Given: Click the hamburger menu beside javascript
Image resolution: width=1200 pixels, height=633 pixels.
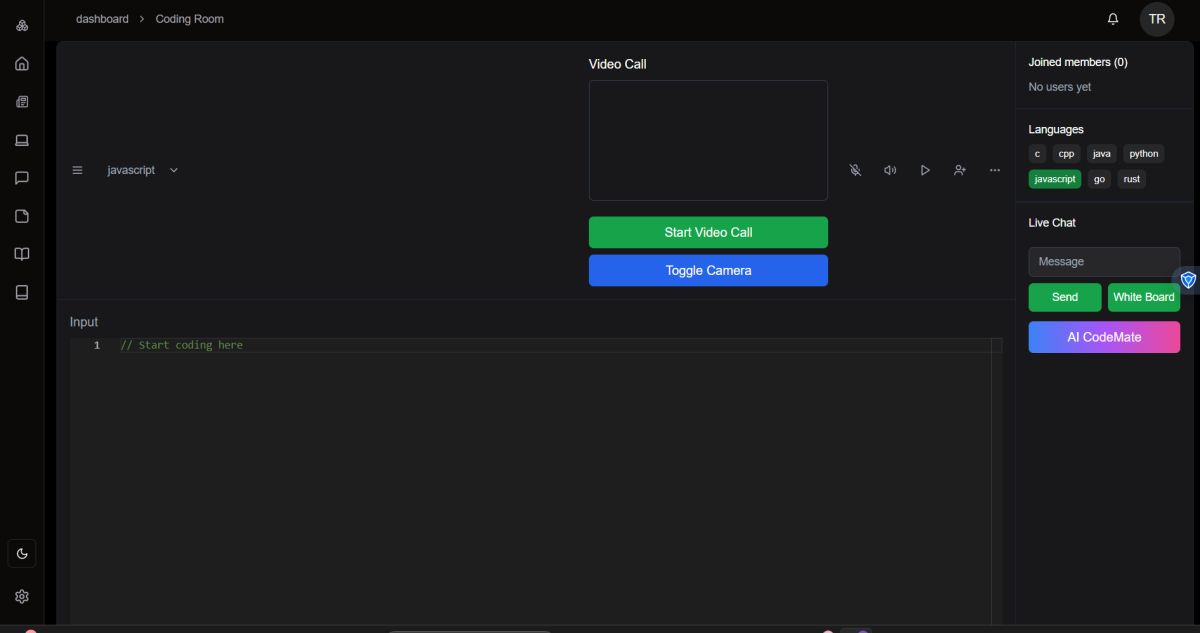Looking at the screenshot, I should [x=77, y=170].
